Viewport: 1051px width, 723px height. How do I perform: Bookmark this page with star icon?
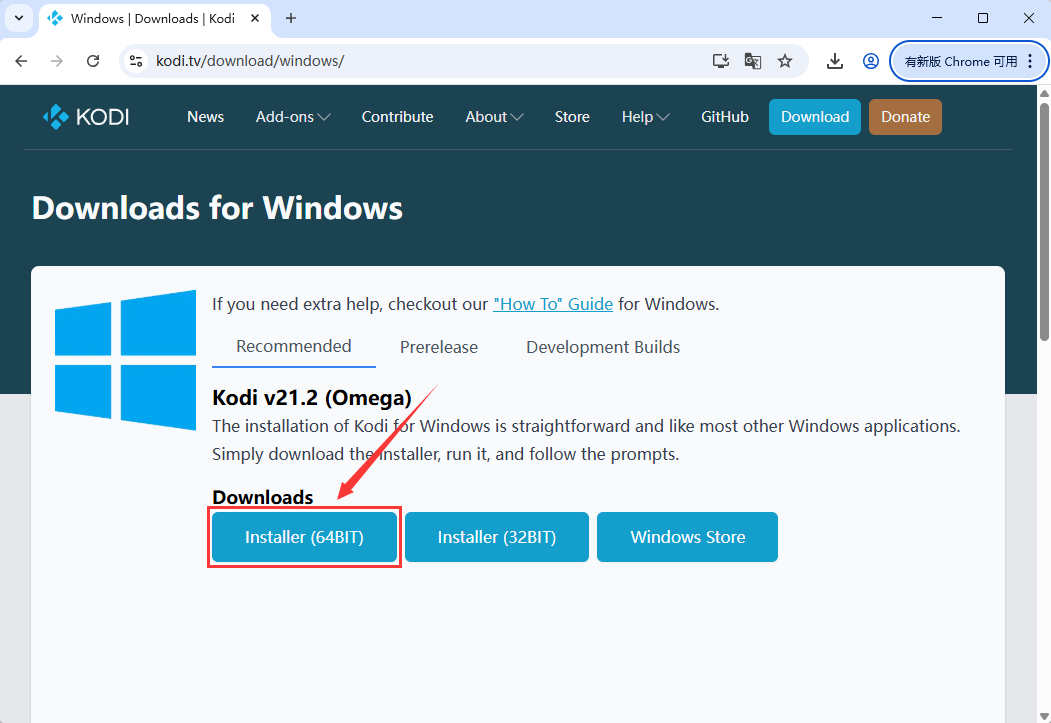[785, 61]
